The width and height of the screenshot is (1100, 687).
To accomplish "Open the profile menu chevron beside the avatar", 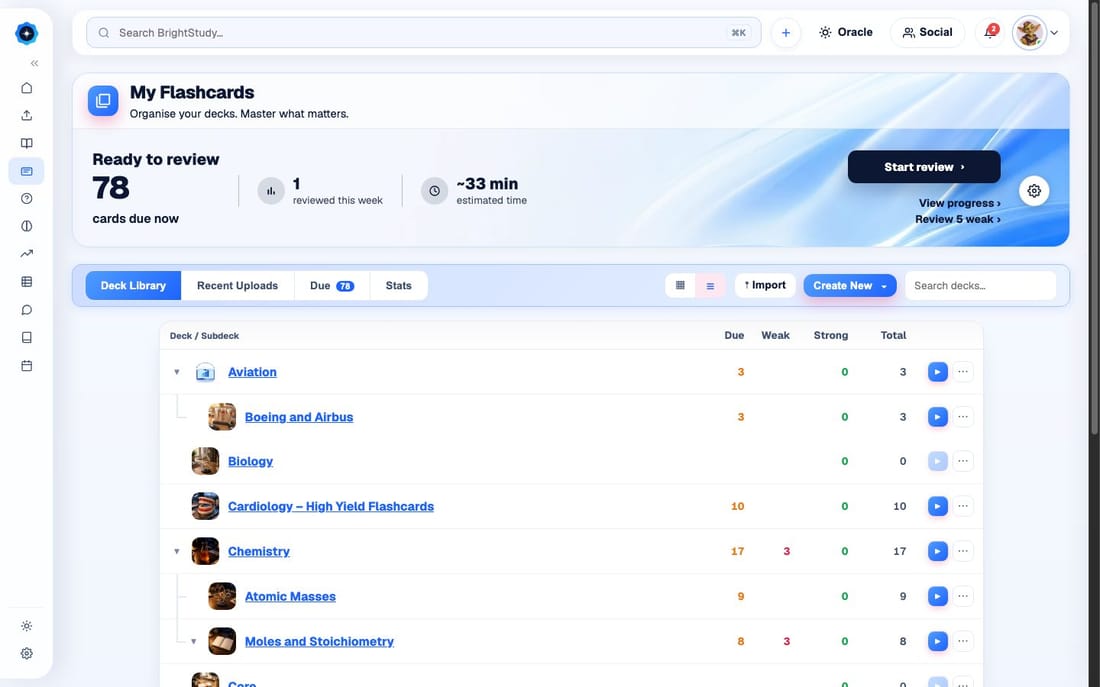I will pyautogui.click(x=1054, y=33).
